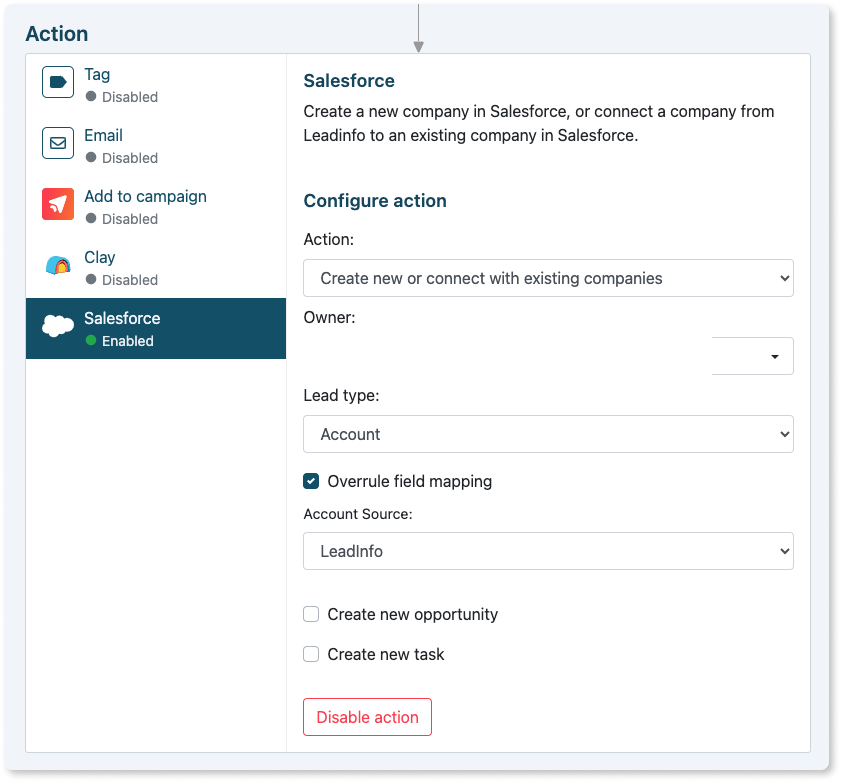841x782 pixels.
Task: Open the Clay action
Action: [156, 268]
